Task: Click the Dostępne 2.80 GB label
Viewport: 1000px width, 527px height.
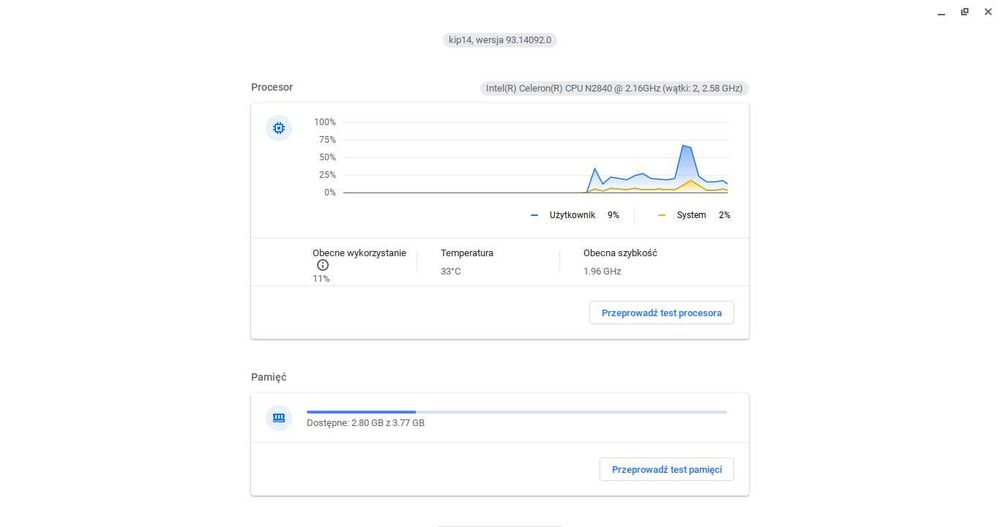Action: coord(365,423)
